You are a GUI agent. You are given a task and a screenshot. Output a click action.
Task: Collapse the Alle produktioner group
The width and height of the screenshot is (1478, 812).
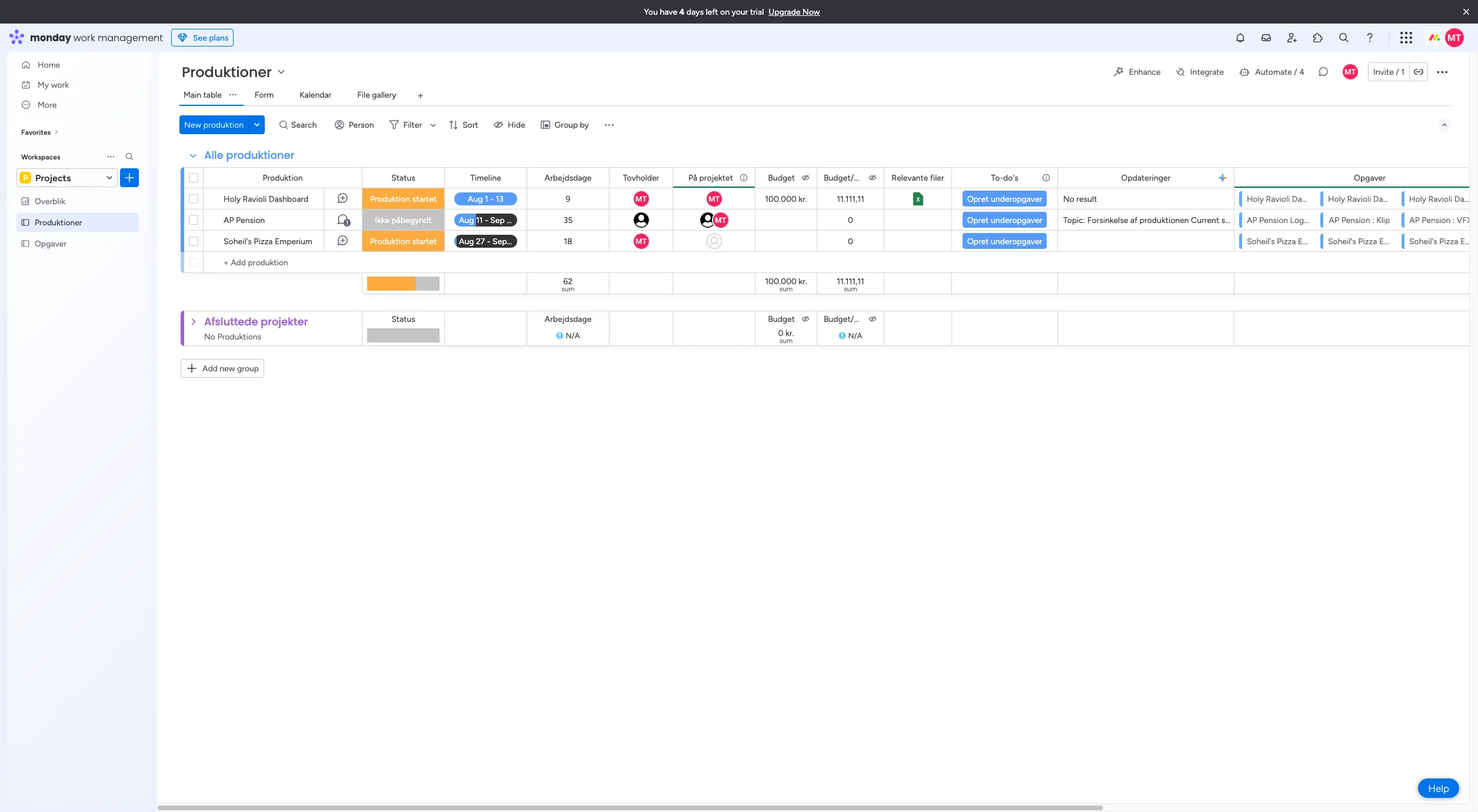[192, 155]
